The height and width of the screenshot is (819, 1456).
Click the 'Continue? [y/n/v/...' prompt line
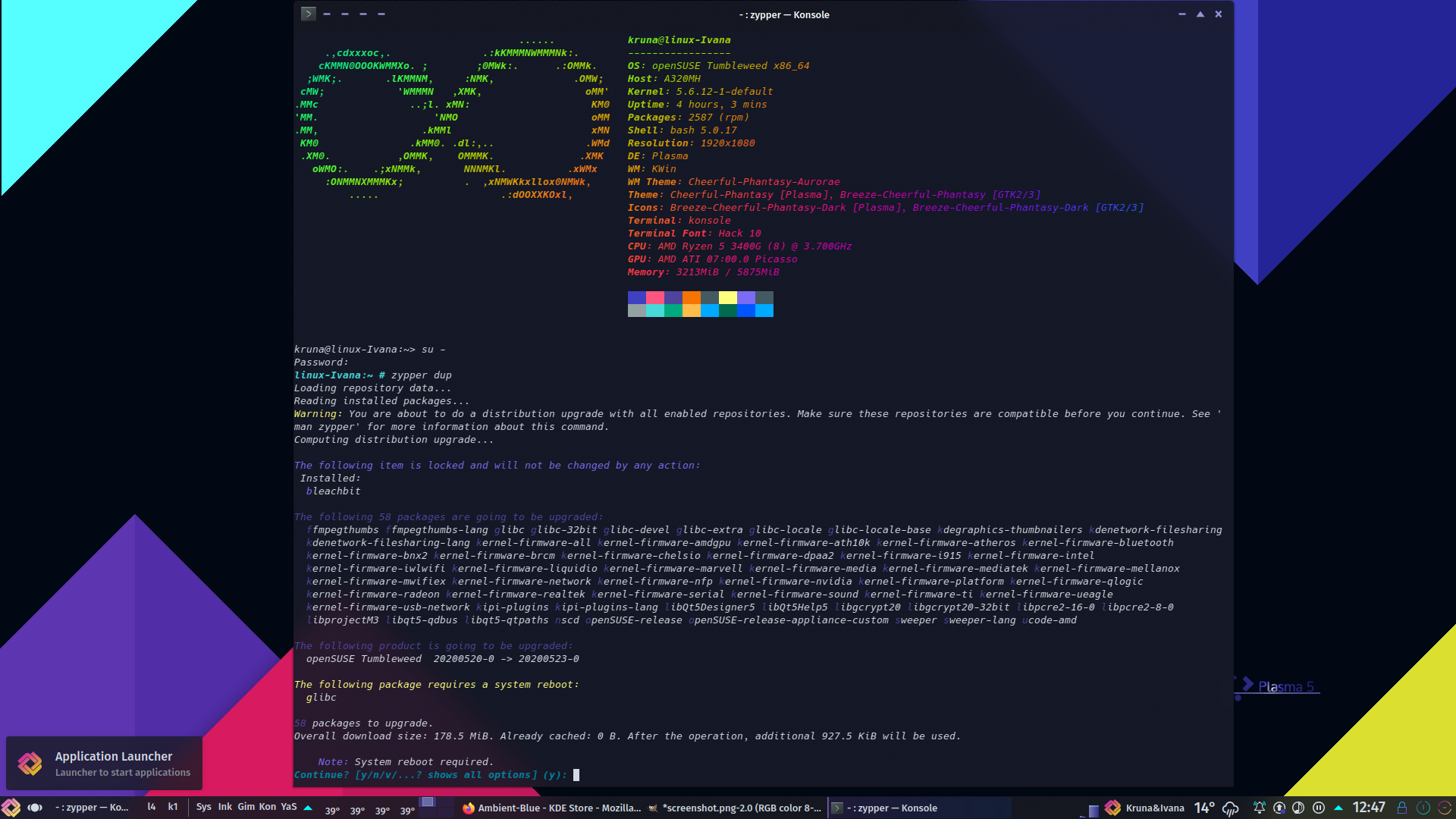pyautogui.click(x=431, y=775)
